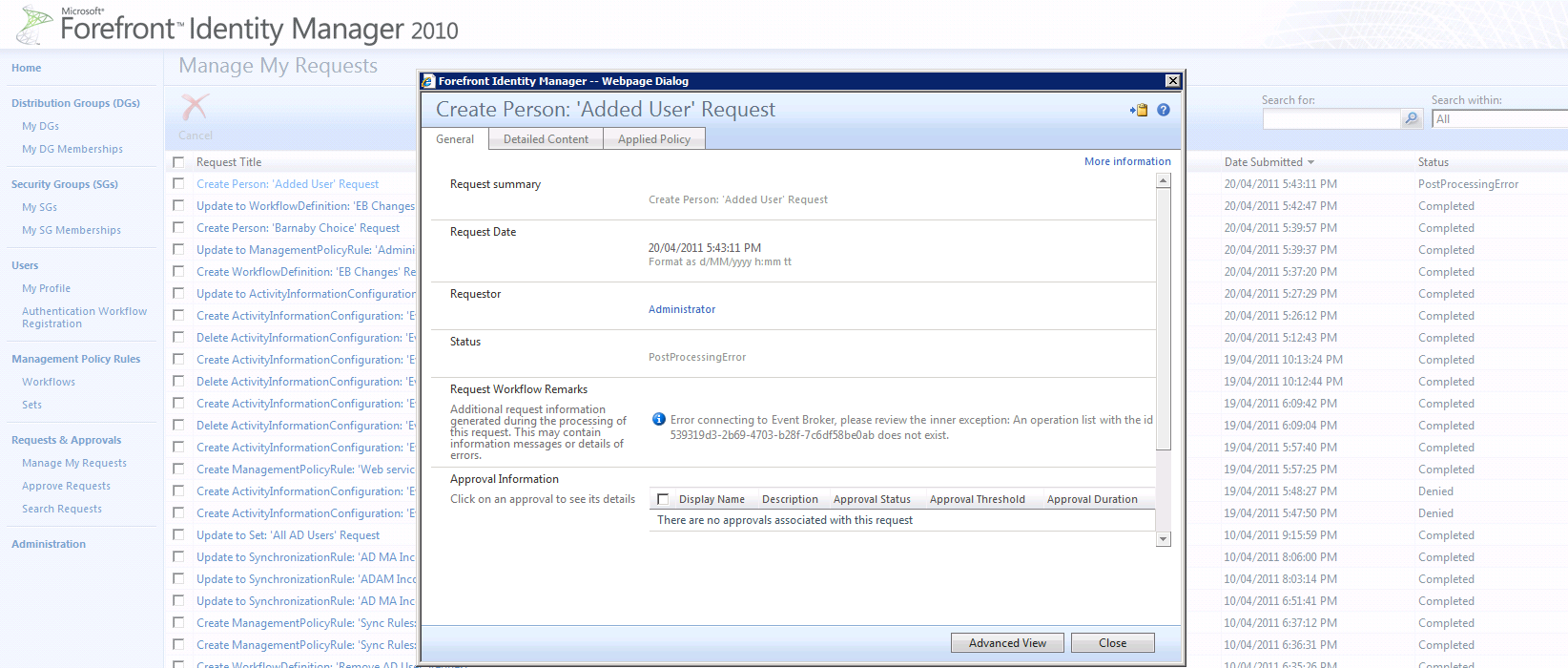
Task: Open the Sets link
Action: coord(31,405)
